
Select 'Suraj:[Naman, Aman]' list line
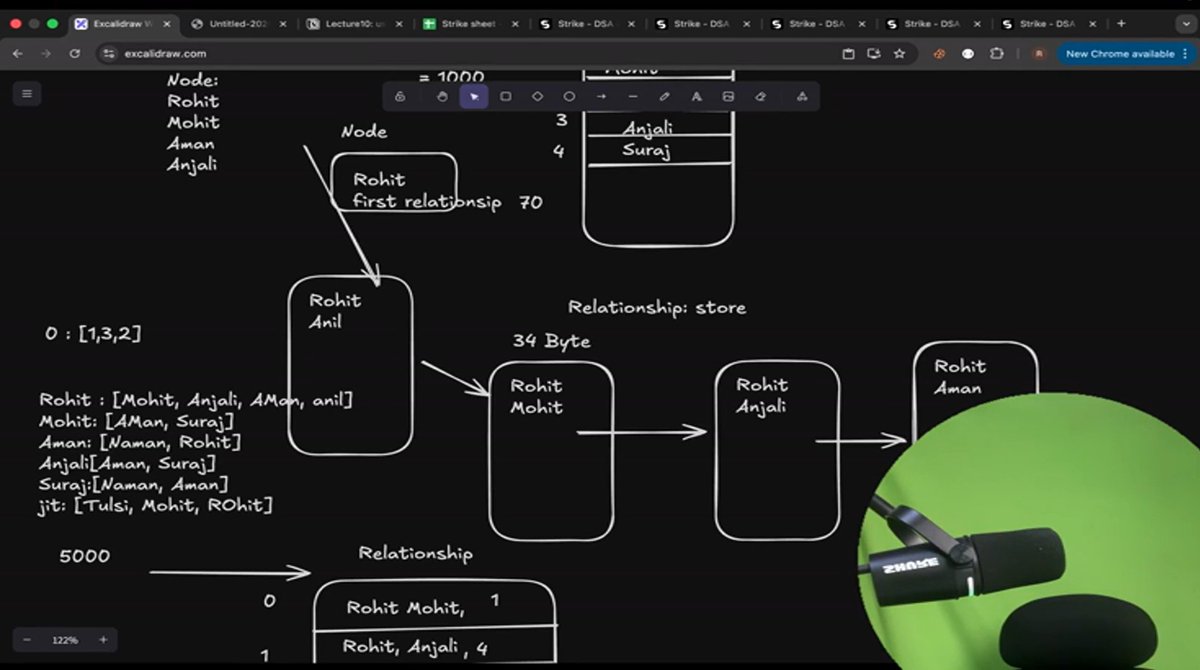point(133,485)
